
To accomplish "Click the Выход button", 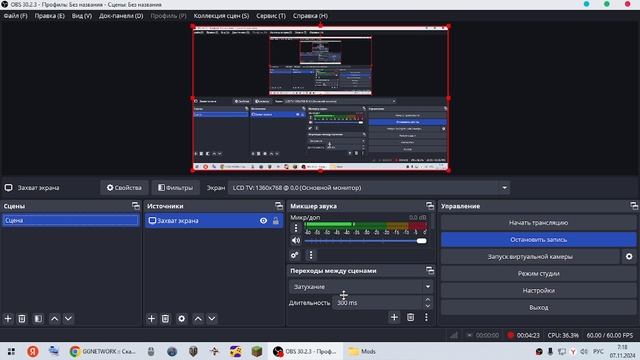I will point(538,307).
